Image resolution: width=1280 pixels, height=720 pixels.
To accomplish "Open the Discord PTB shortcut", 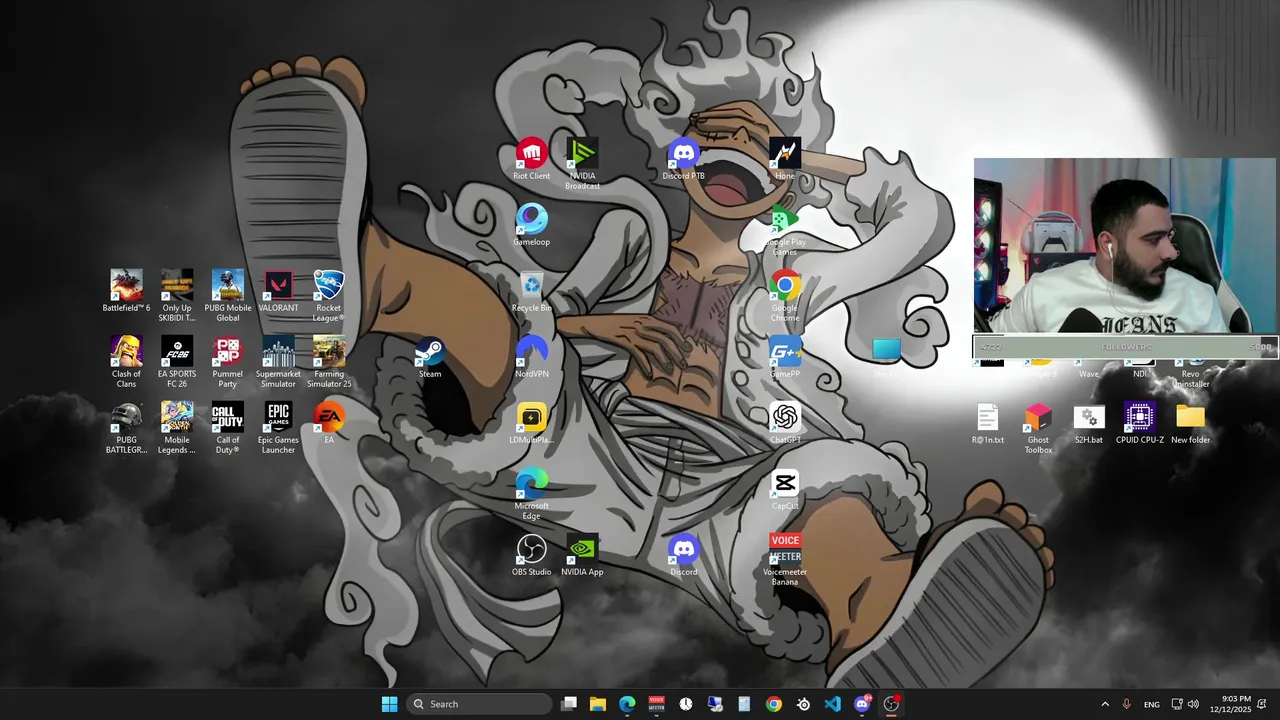I will click(683, 160).
